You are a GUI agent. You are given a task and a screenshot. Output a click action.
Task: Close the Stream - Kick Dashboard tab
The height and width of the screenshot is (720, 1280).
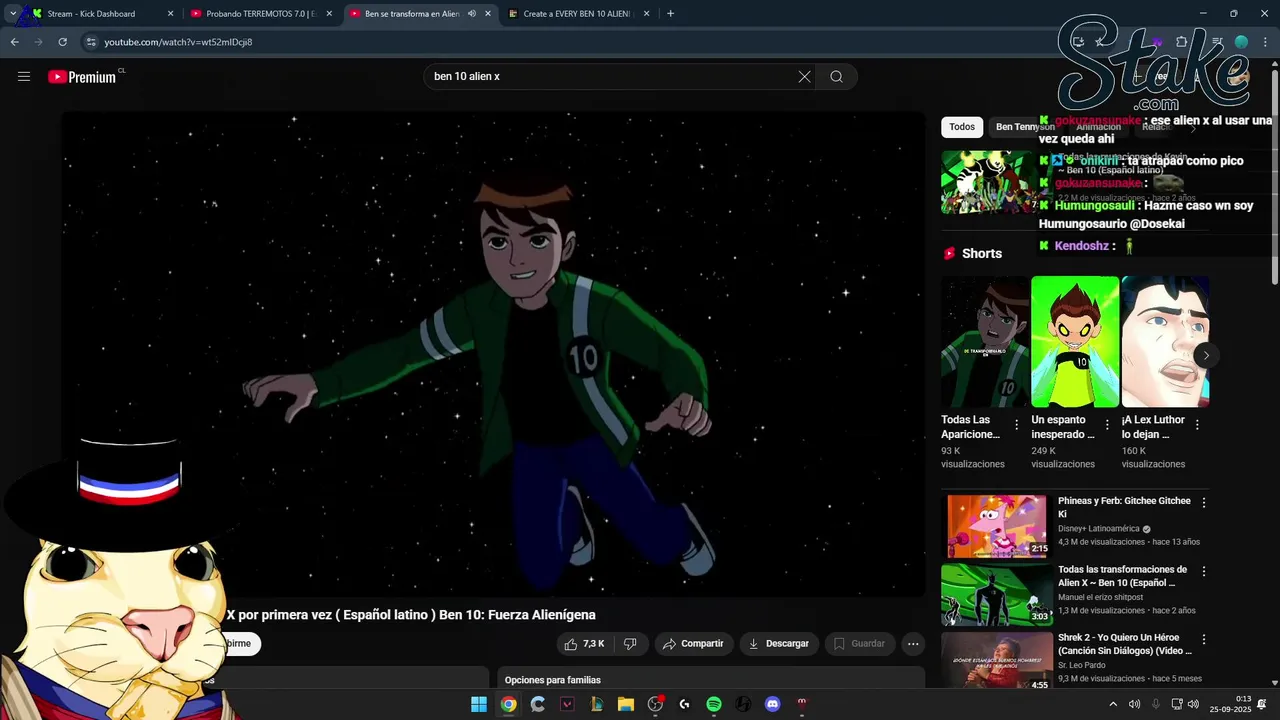point(170,14)
